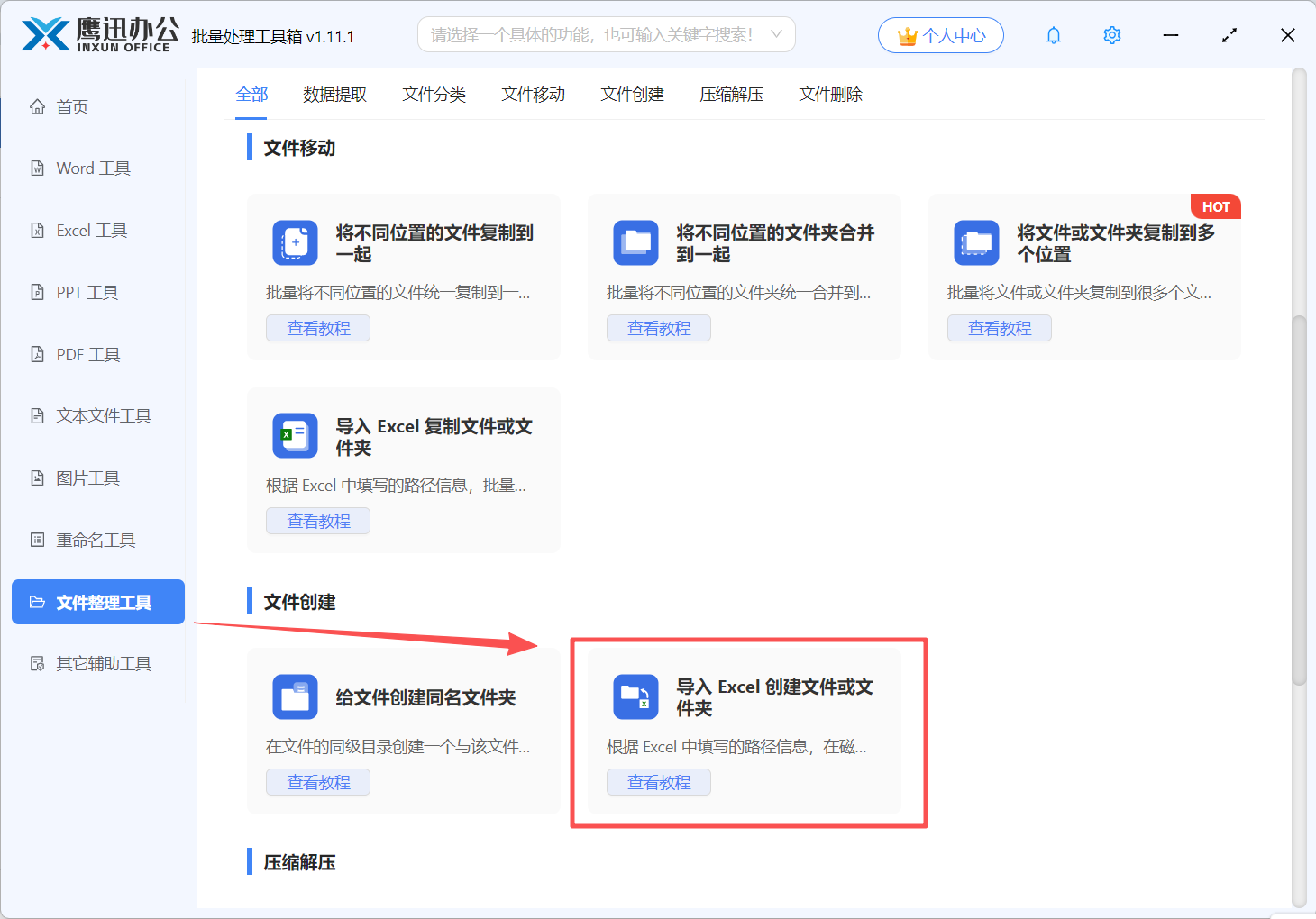Click the merge folders together icon
This screenshot has width=1316, height=919.
point(635,243)
